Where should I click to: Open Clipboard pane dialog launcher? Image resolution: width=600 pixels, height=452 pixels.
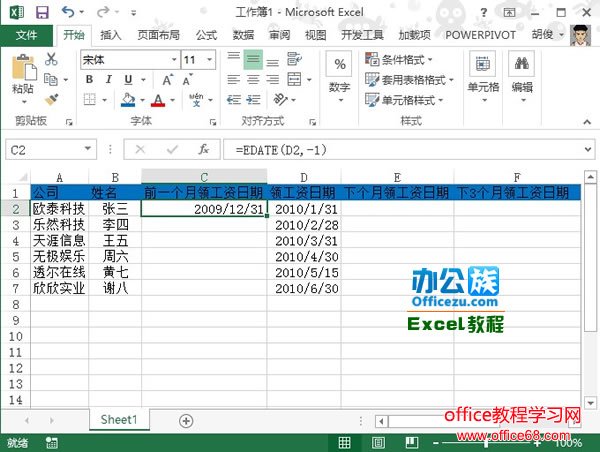point(69,122)
